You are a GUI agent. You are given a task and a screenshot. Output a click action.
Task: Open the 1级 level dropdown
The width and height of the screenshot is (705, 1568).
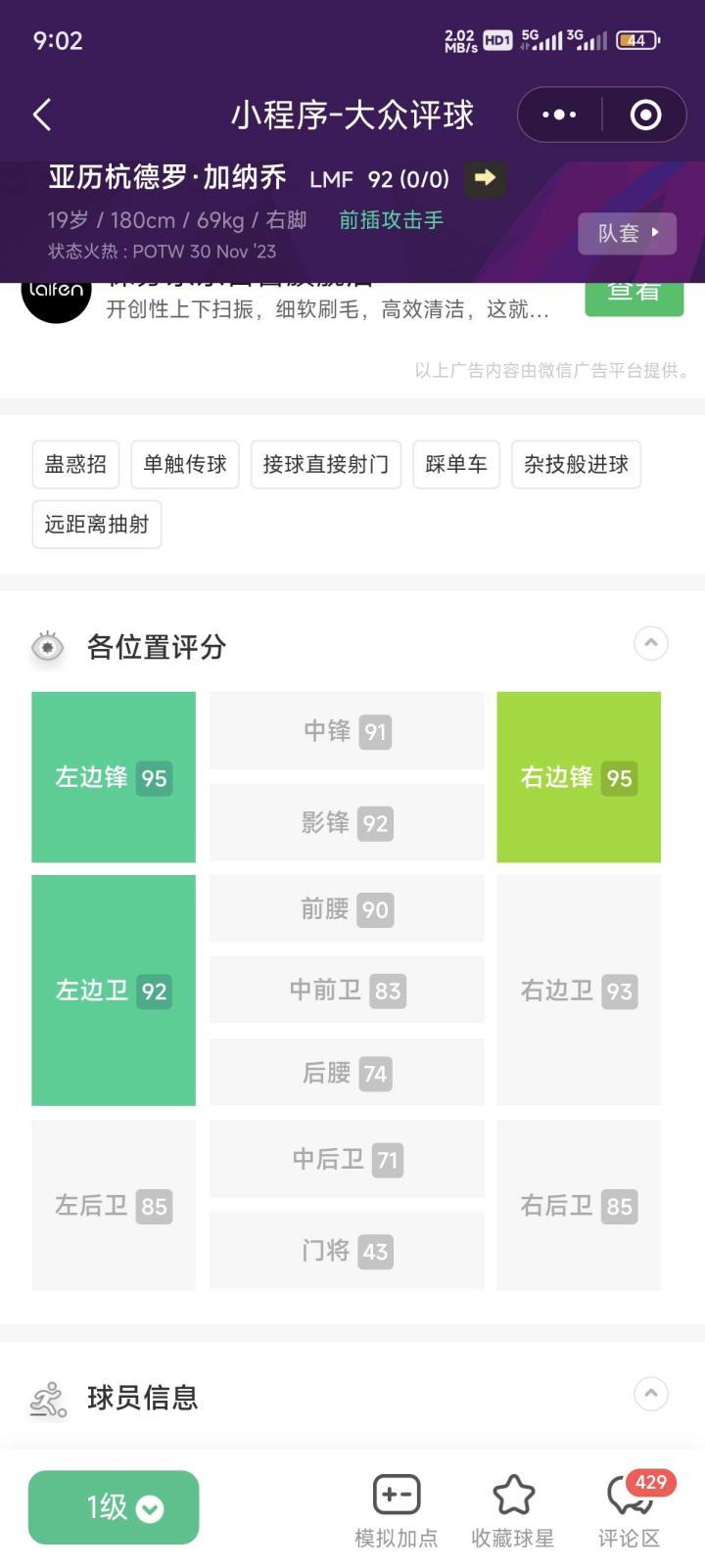[114, 1507]
